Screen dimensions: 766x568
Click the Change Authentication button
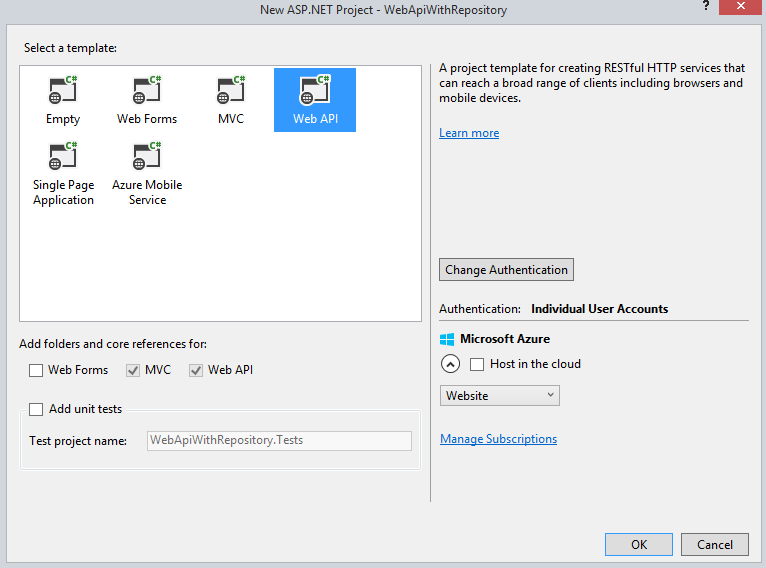tap(506, 270)
